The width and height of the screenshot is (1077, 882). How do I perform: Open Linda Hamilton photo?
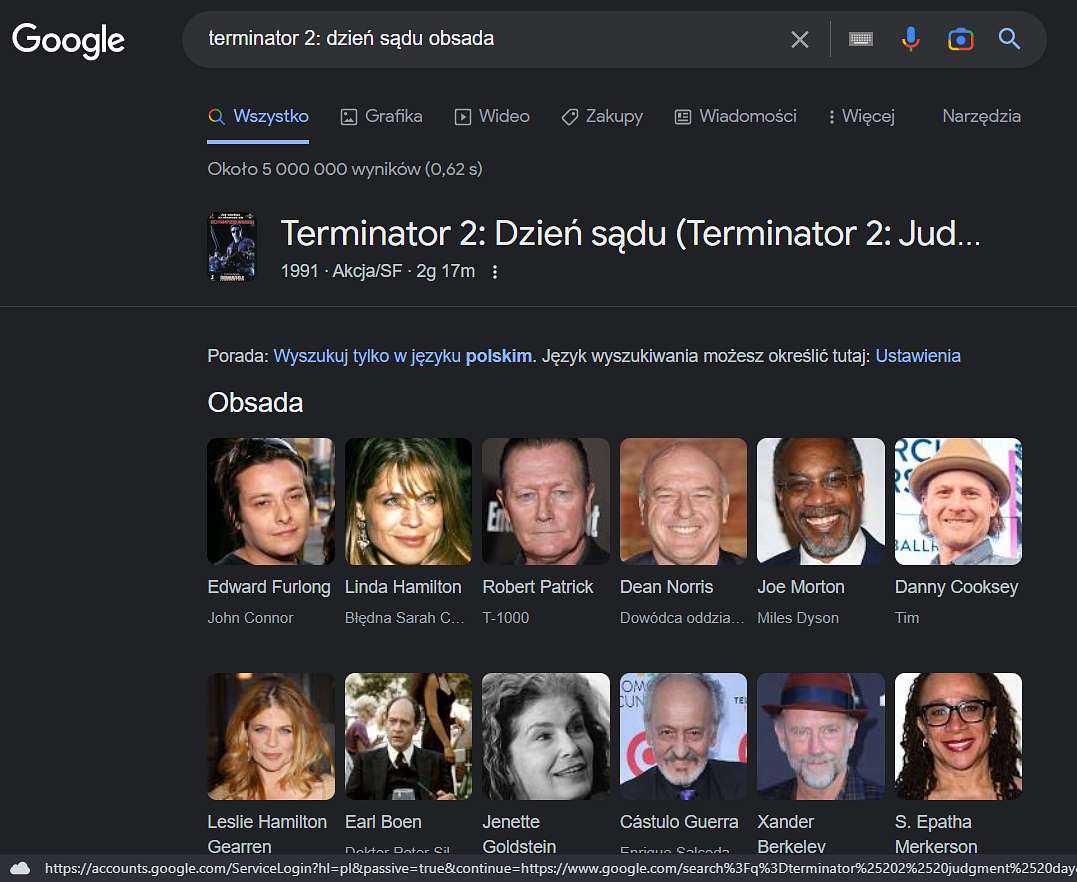408,501
